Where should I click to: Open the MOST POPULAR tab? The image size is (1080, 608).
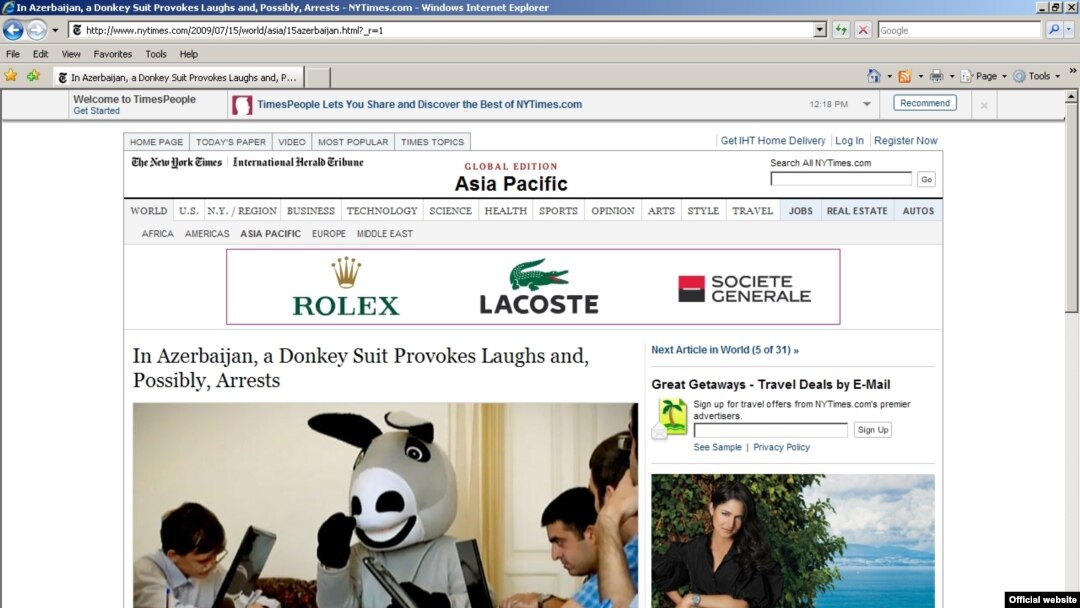(x=353, y=142)
